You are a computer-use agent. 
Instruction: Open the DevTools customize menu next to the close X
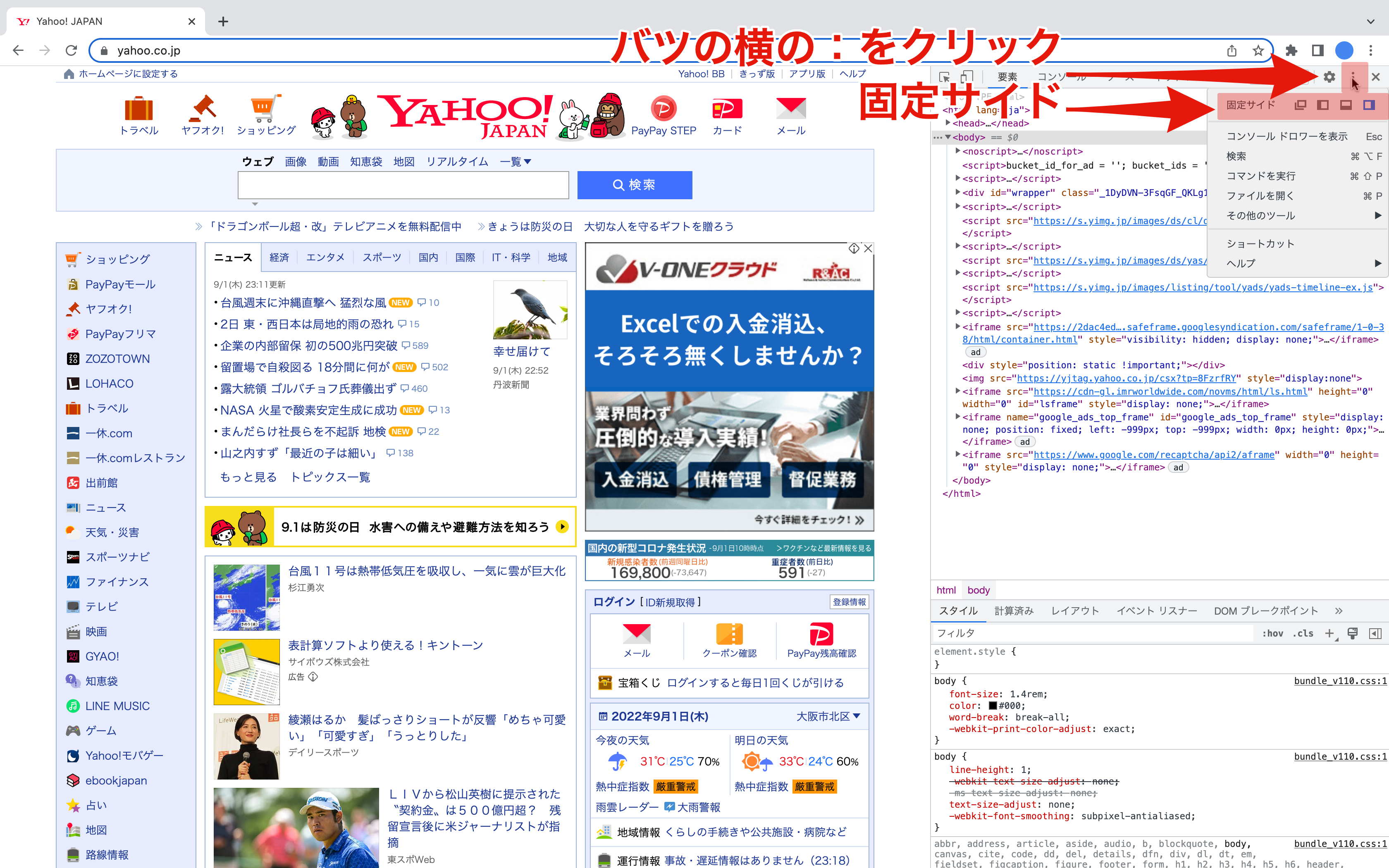tap(1353, 77)
